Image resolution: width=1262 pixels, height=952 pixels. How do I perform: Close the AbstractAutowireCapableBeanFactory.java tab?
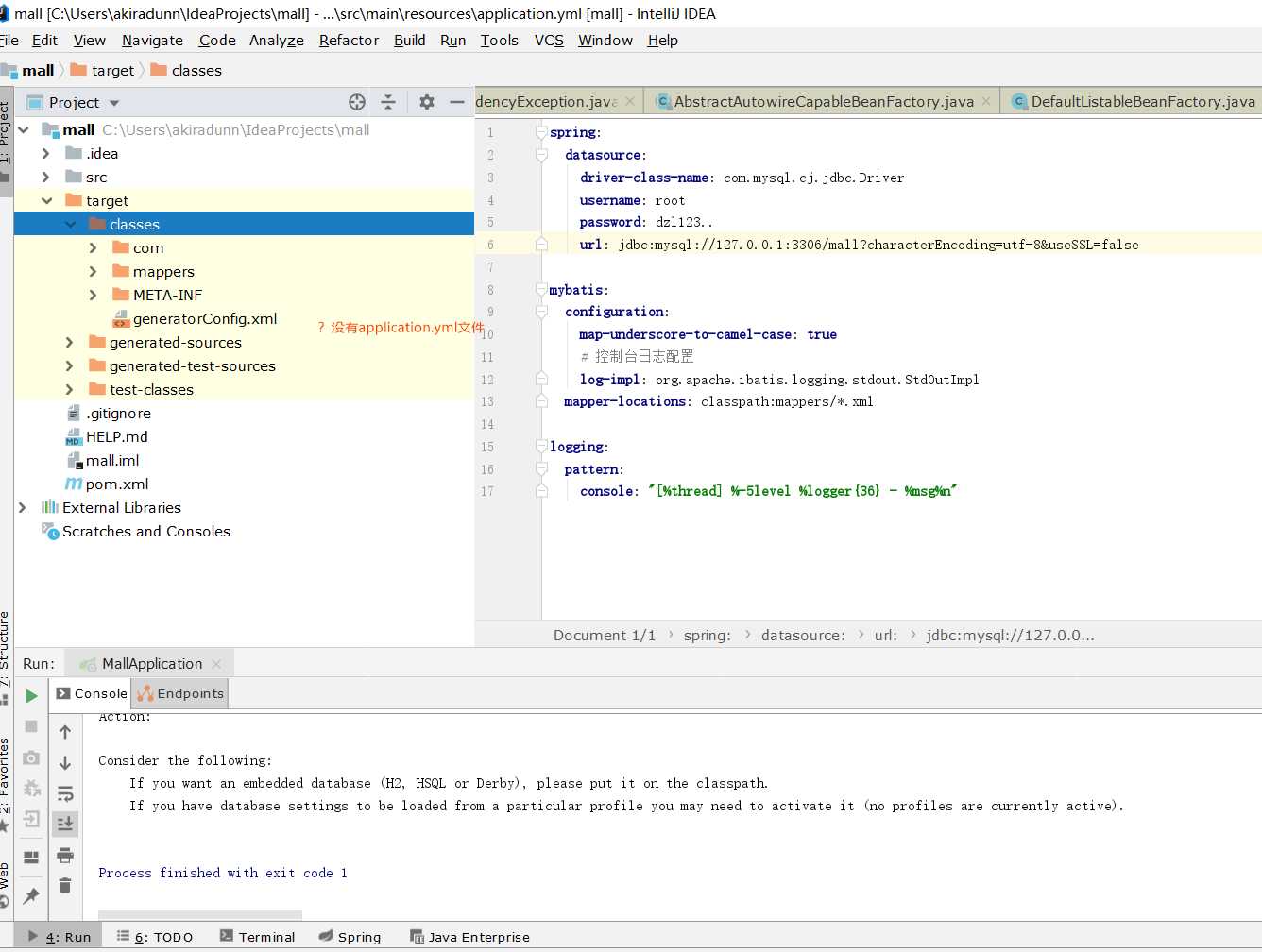click(986, 101)
